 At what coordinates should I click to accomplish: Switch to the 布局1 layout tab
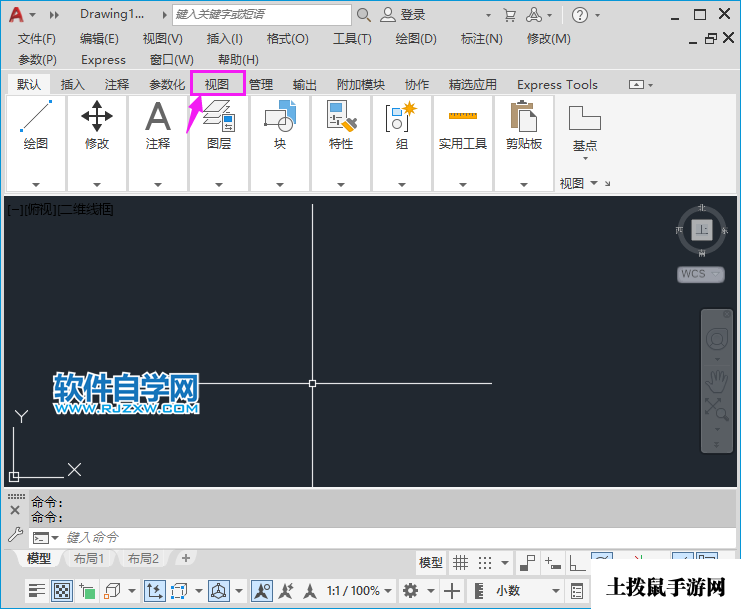coord(88,559)
